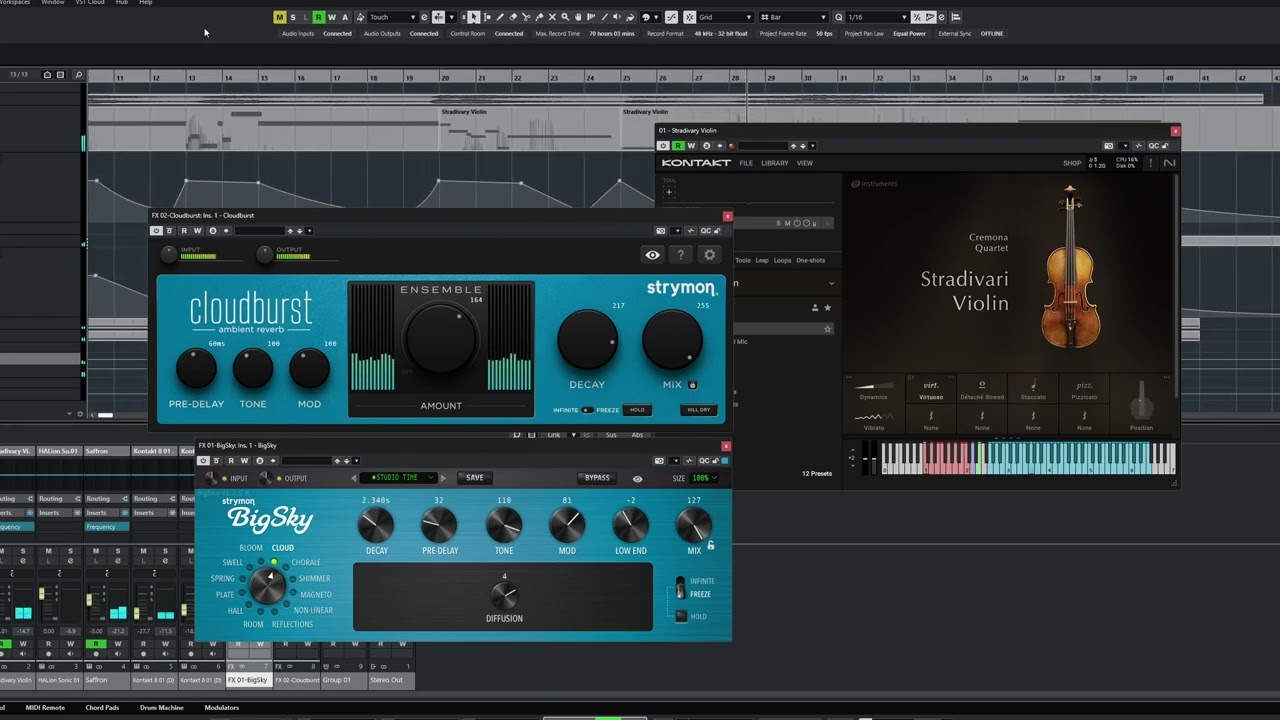Click the Kontakt plus tool icon

[x=669, y=192]
